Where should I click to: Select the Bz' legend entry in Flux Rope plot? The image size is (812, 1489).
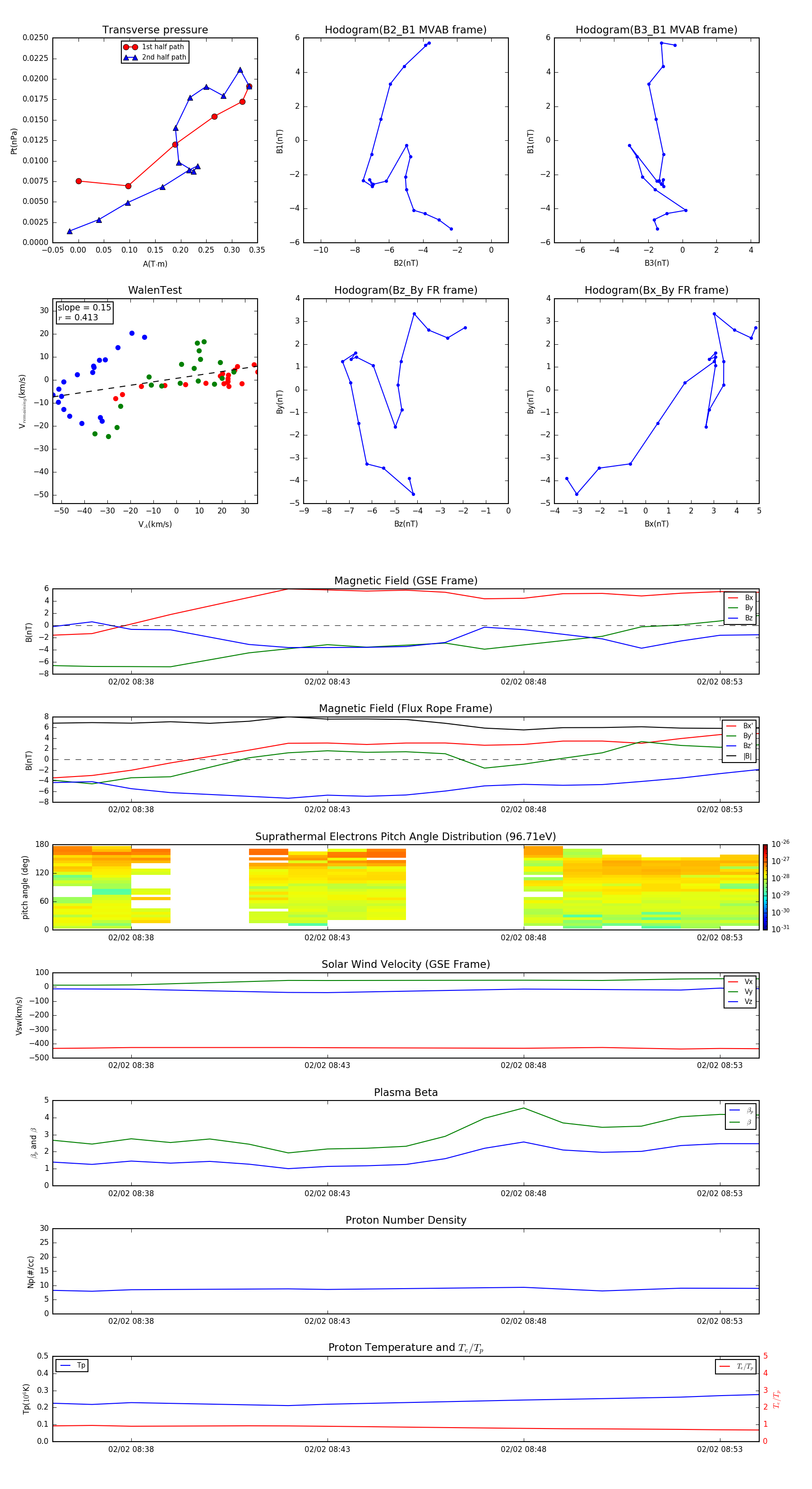739,746
